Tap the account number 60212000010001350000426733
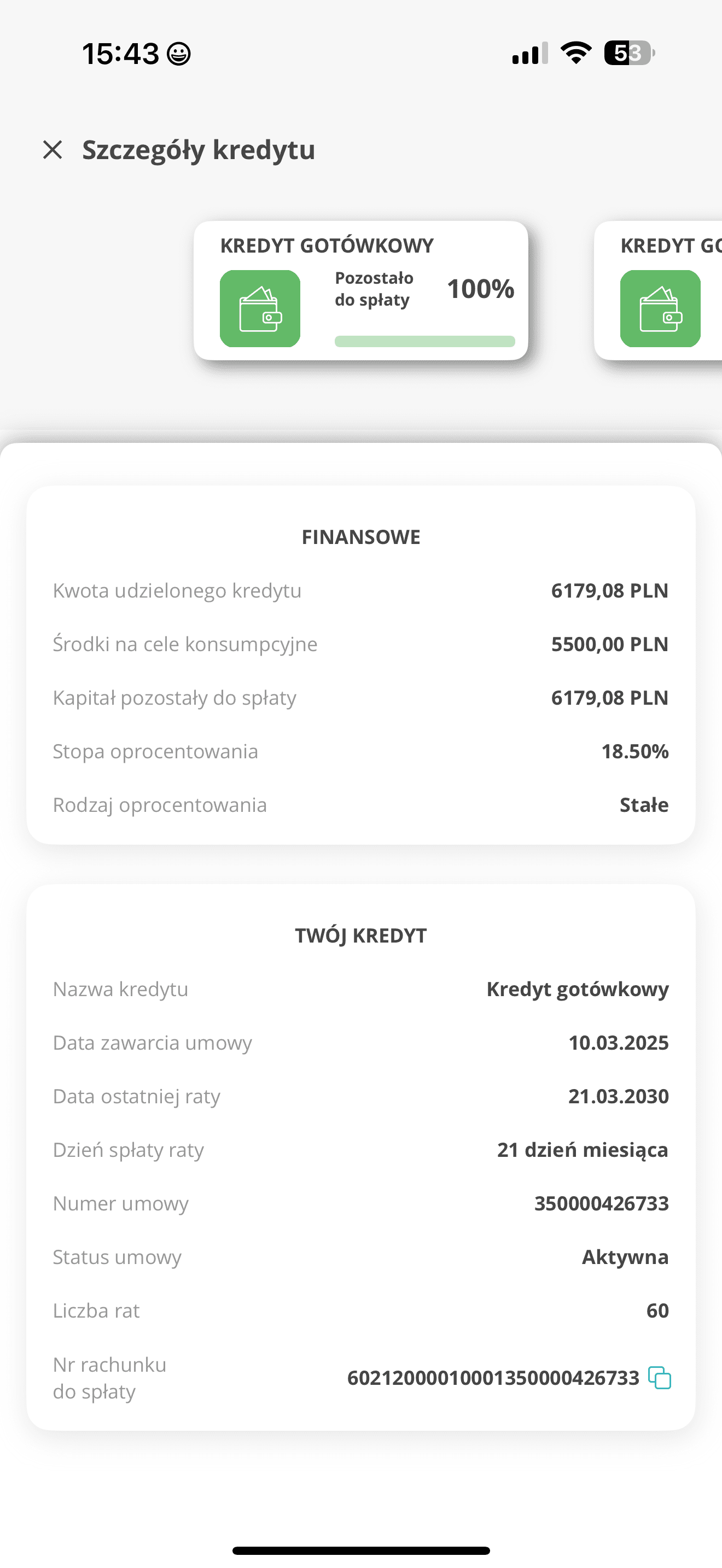The image size is (722, 1568). (x=493, y=1378)
